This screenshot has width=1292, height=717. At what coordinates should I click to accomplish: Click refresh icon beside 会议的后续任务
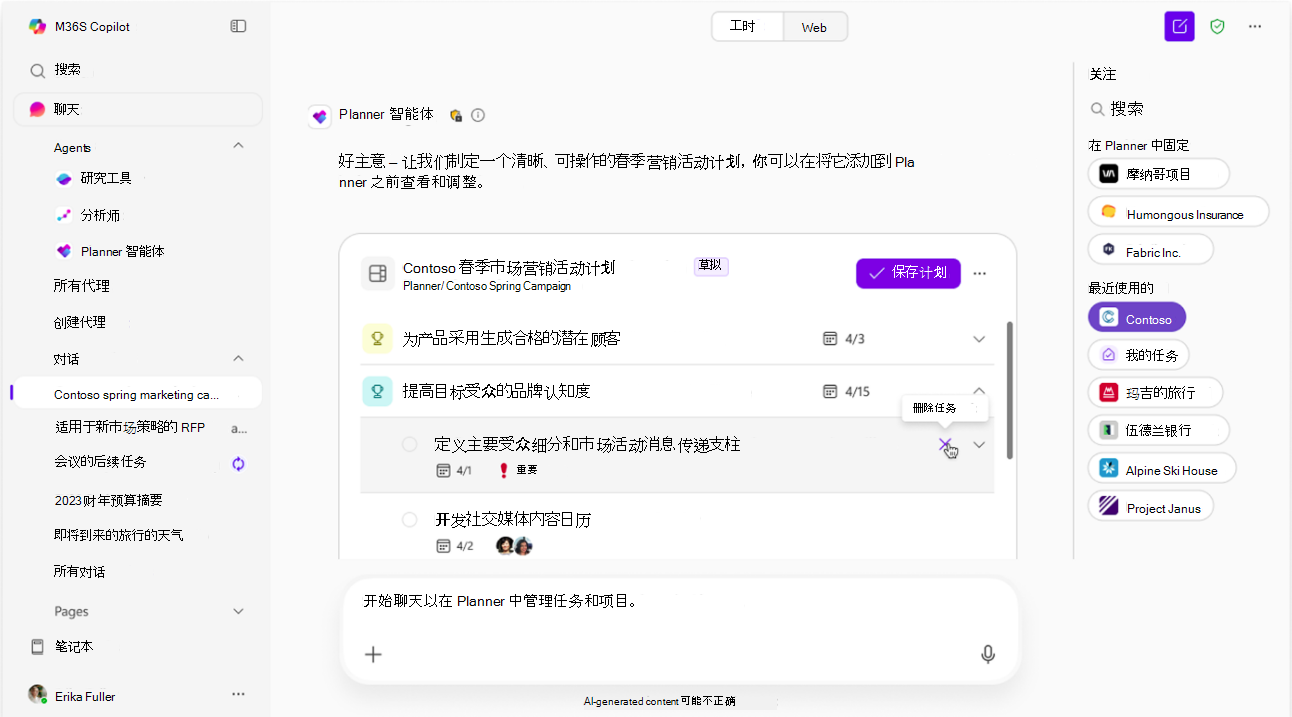click(x=238, y=463)
